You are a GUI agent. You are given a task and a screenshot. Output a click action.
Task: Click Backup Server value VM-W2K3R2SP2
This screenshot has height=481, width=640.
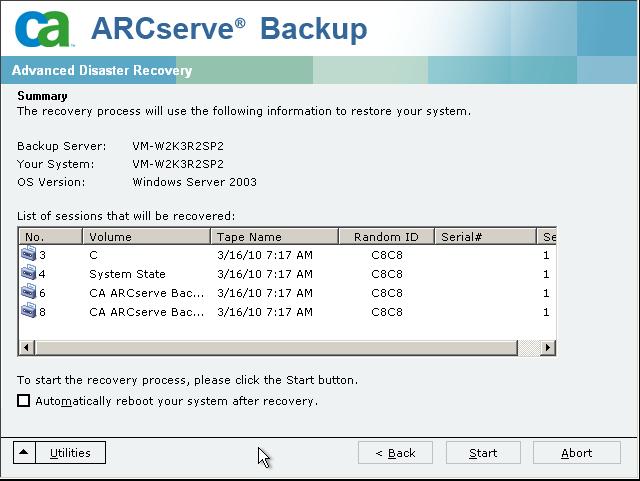[178, 146]
